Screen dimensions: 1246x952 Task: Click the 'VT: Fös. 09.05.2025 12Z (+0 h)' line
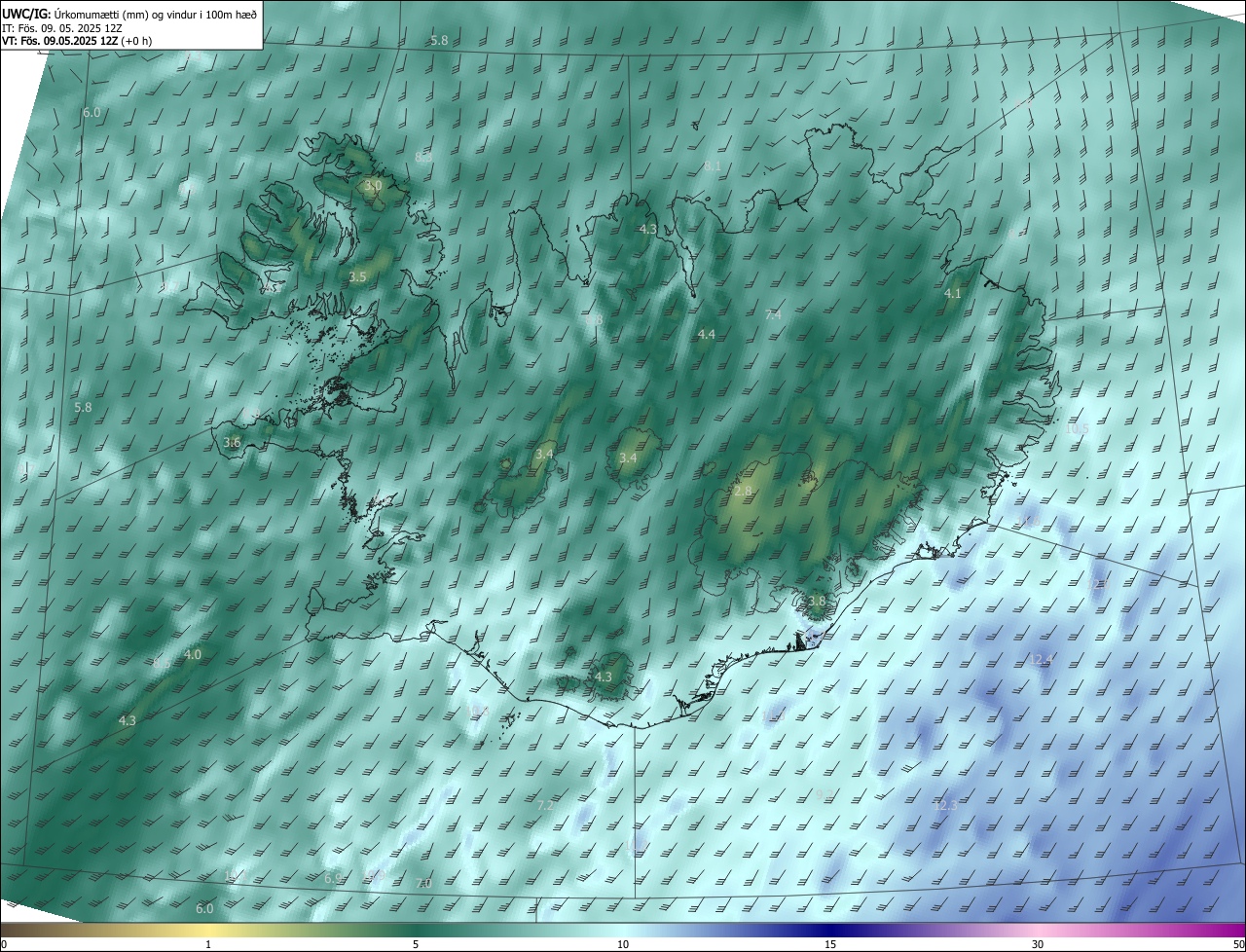77,41
